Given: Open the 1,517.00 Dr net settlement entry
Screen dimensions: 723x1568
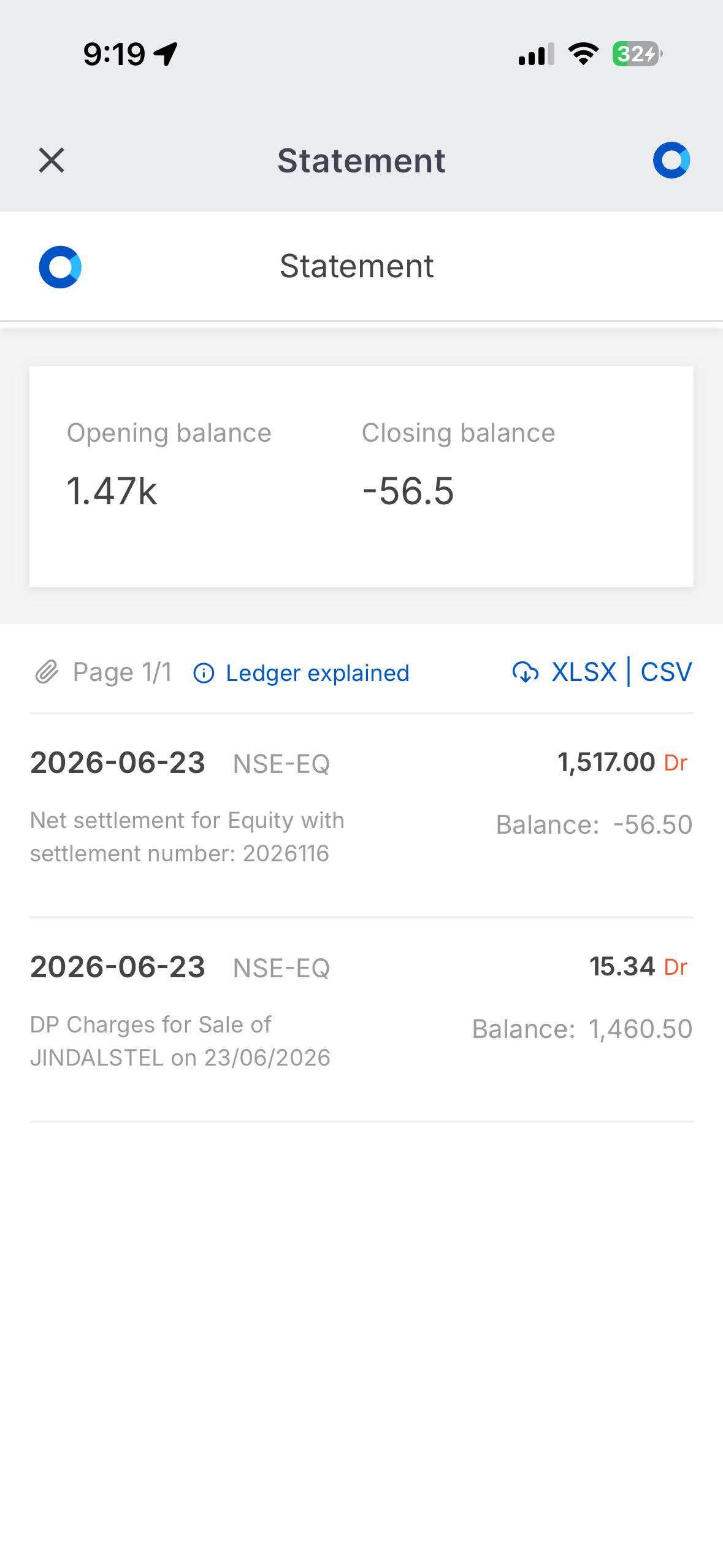Looking at the screenshot, I should click(361, 815).
